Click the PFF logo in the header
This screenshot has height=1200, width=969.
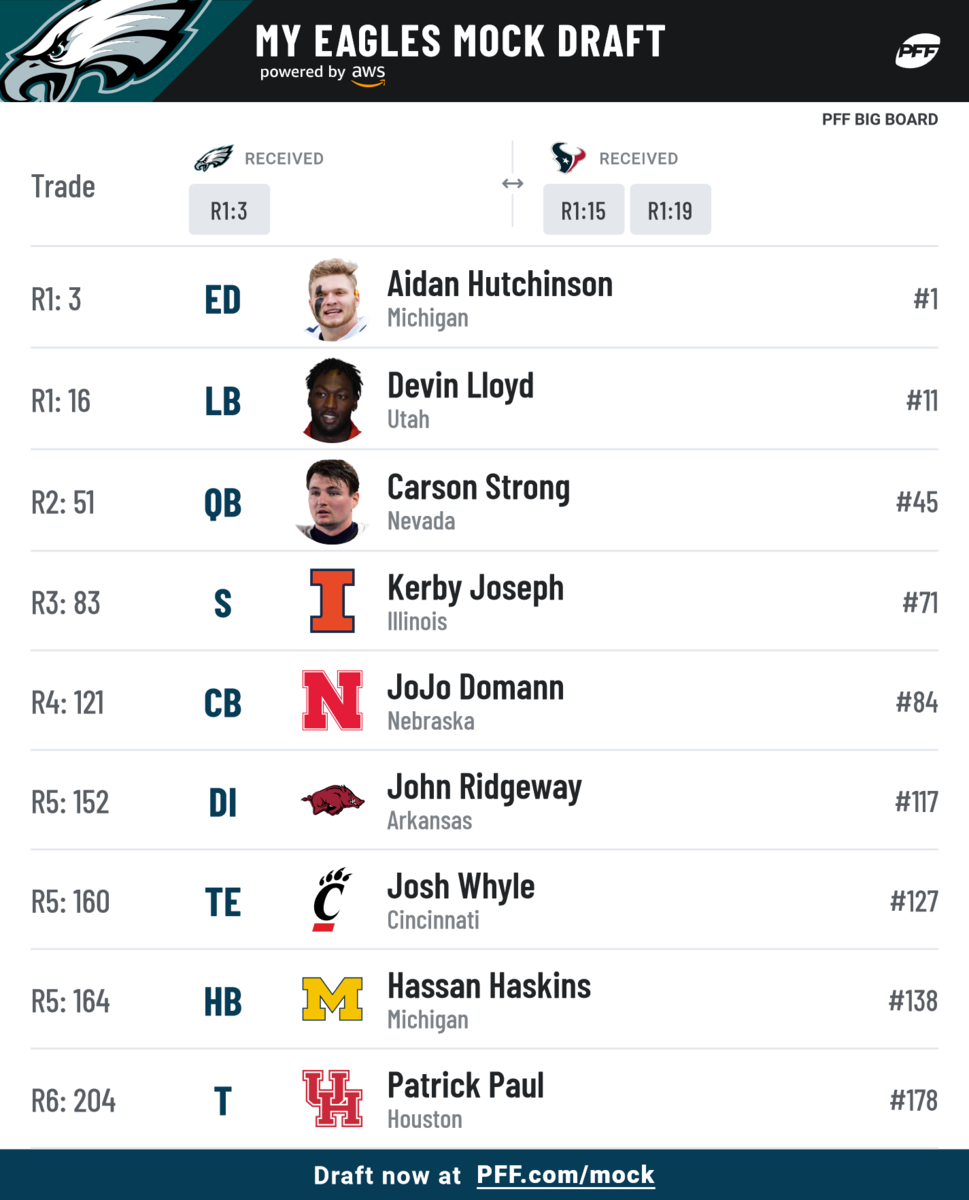coord(917,51)
